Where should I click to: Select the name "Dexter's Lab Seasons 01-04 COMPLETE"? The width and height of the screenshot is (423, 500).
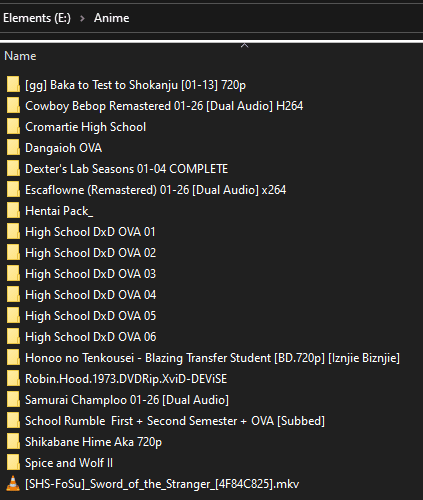point(127,169)
